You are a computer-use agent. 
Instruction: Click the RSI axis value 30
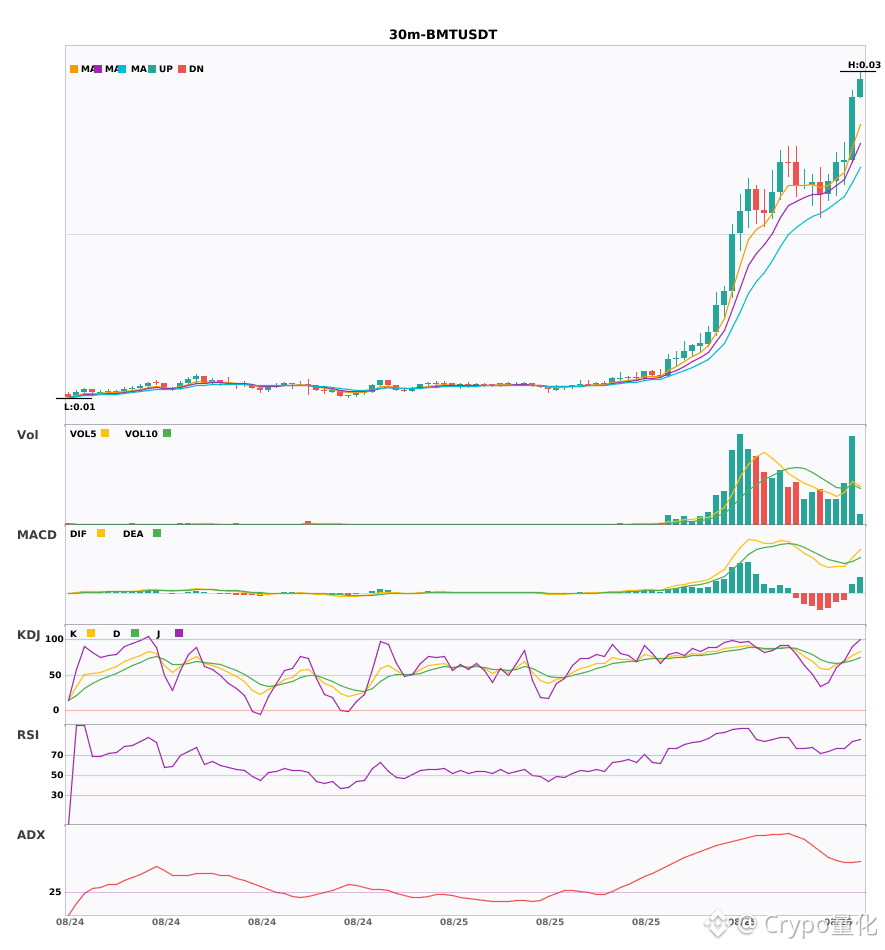(x=58, y=795)
